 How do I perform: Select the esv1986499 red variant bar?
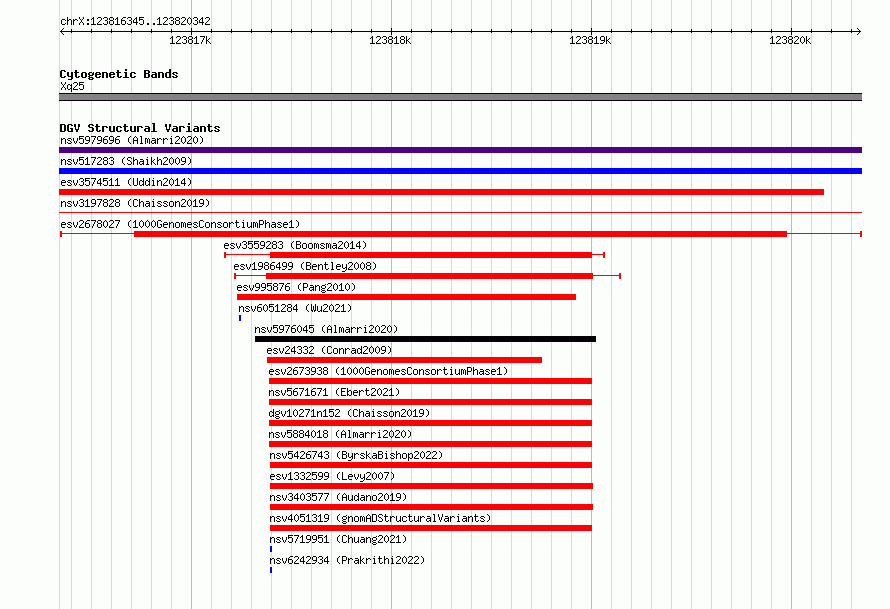430,276
